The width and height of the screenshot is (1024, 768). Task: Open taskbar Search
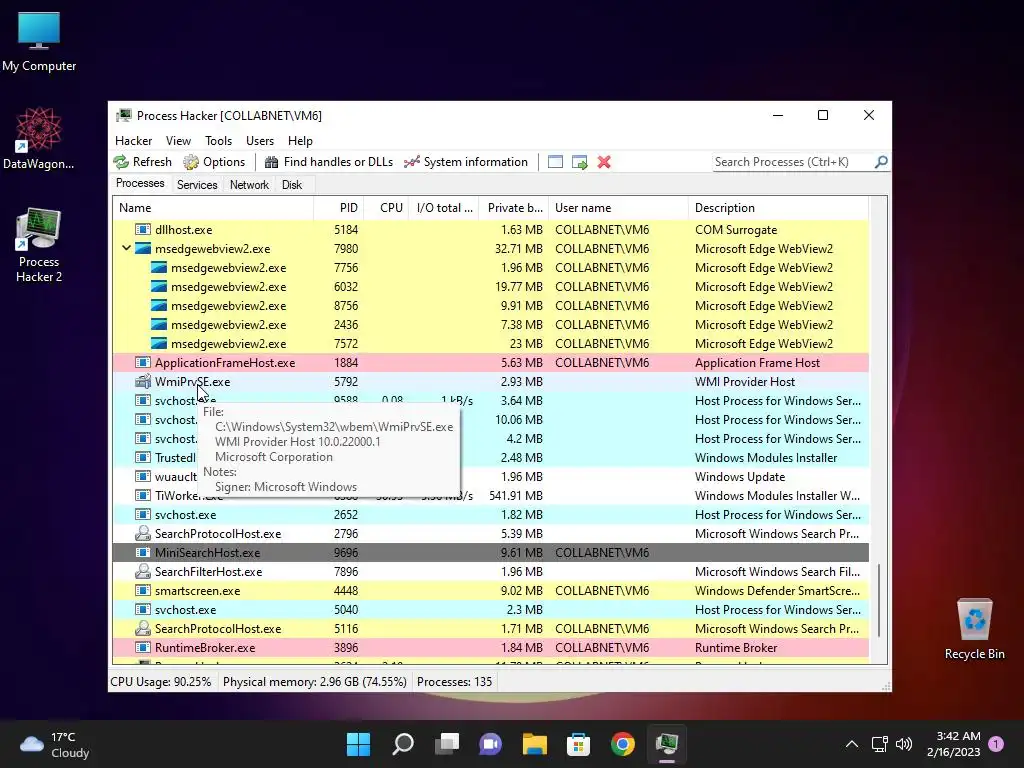(x=403, y=744)
